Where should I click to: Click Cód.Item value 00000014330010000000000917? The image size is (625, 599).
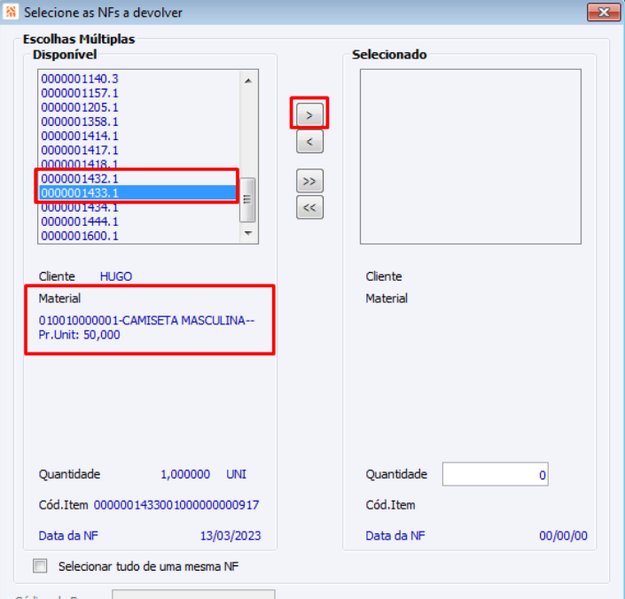tap(176, 505)
